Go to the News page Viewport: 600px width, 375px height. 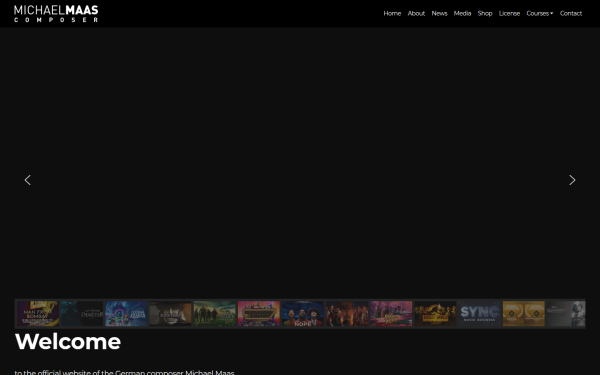(439, 13)
